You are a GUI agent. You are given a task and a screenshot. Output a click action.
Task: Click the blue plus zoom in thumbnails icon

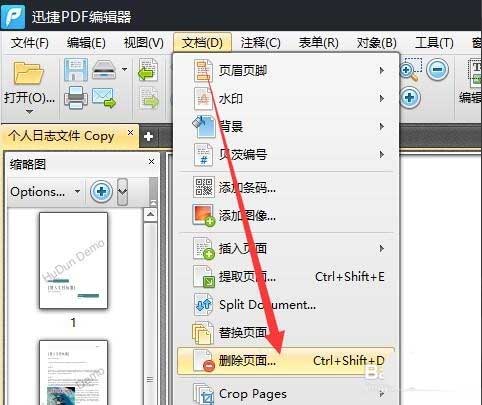point(101,191)
